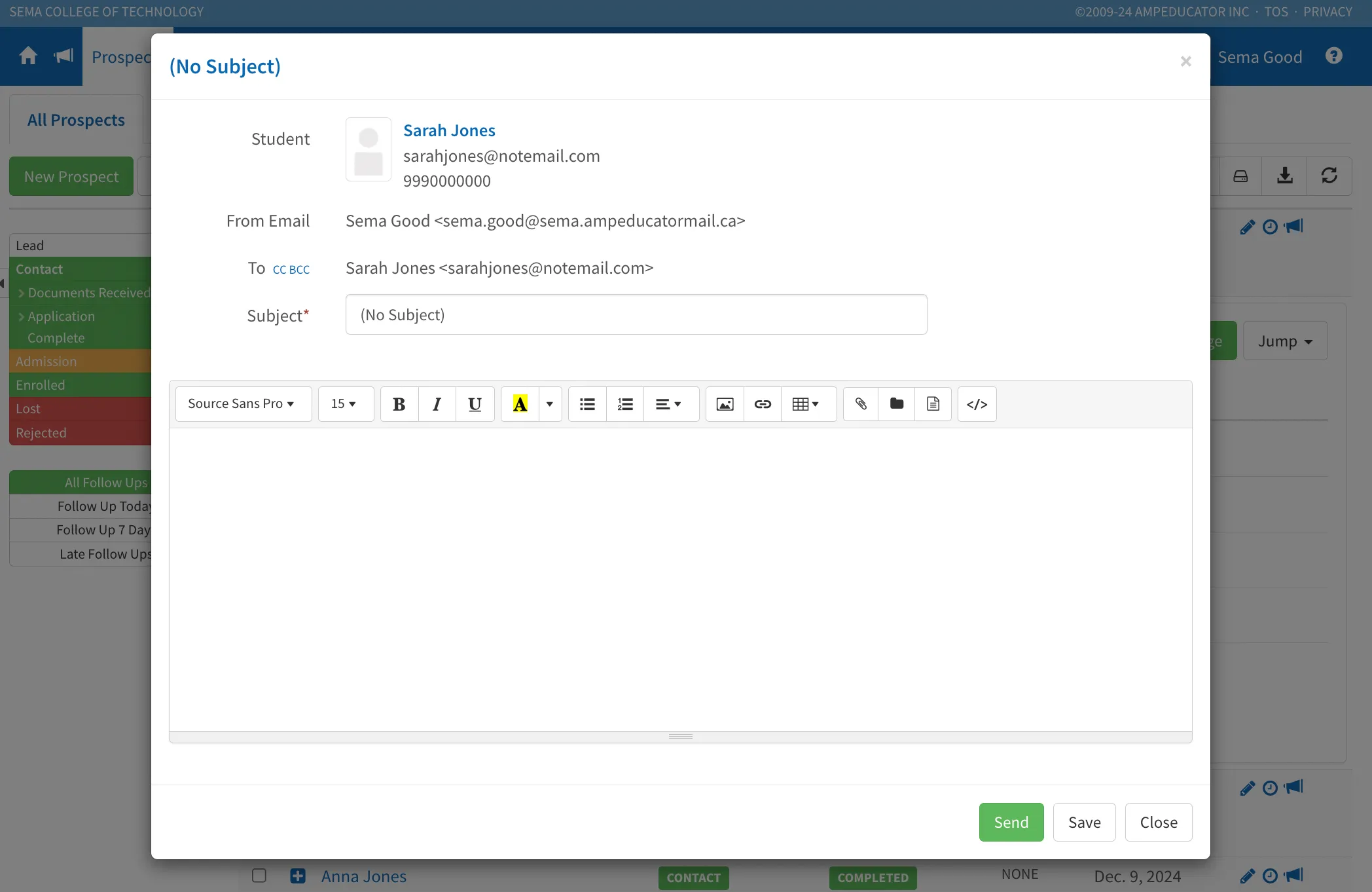
Task: Apply the yellow highlight text color
Action: coord(520,404)
